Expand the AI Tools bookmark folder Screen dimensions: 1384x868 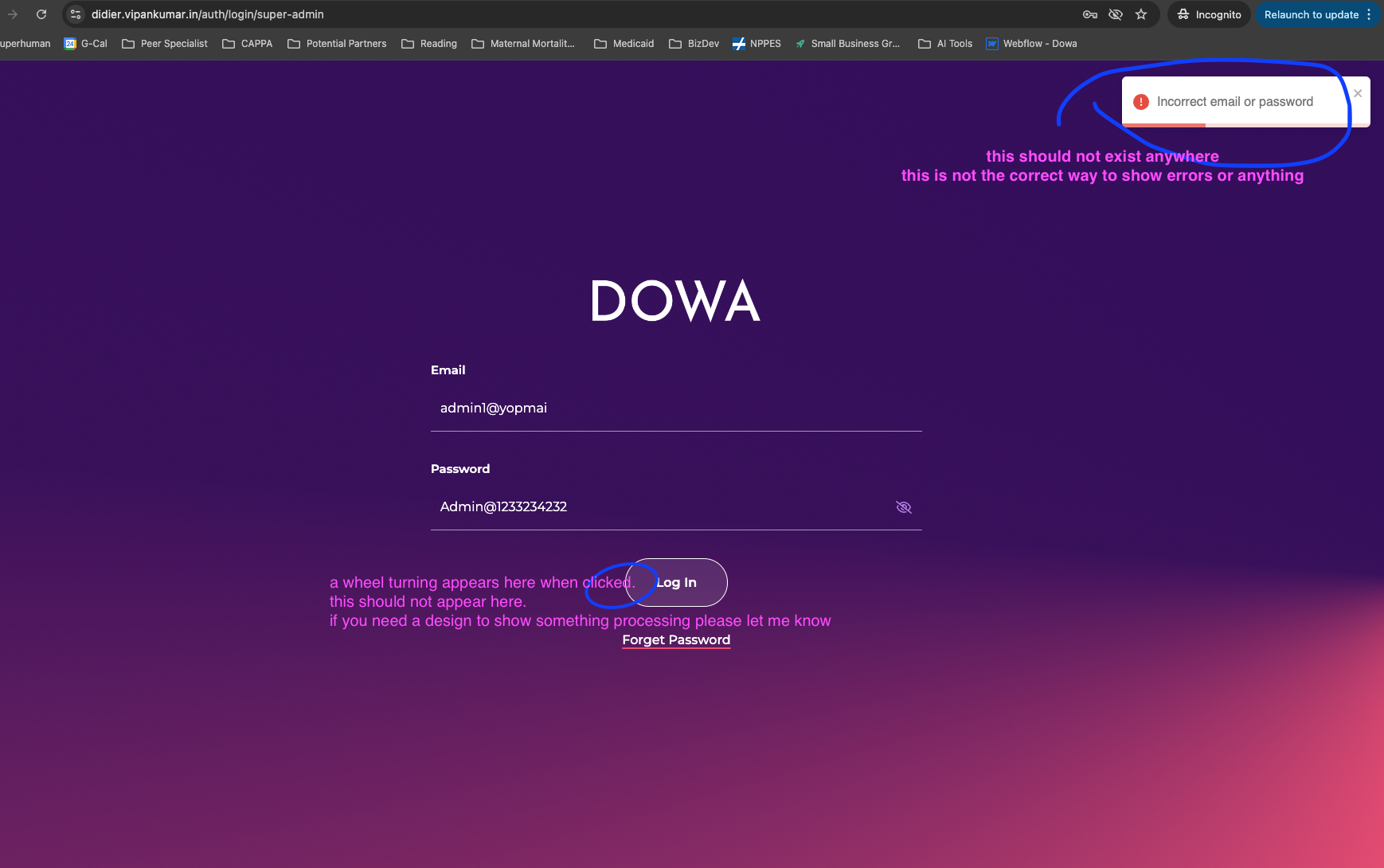tap(945, 44)
